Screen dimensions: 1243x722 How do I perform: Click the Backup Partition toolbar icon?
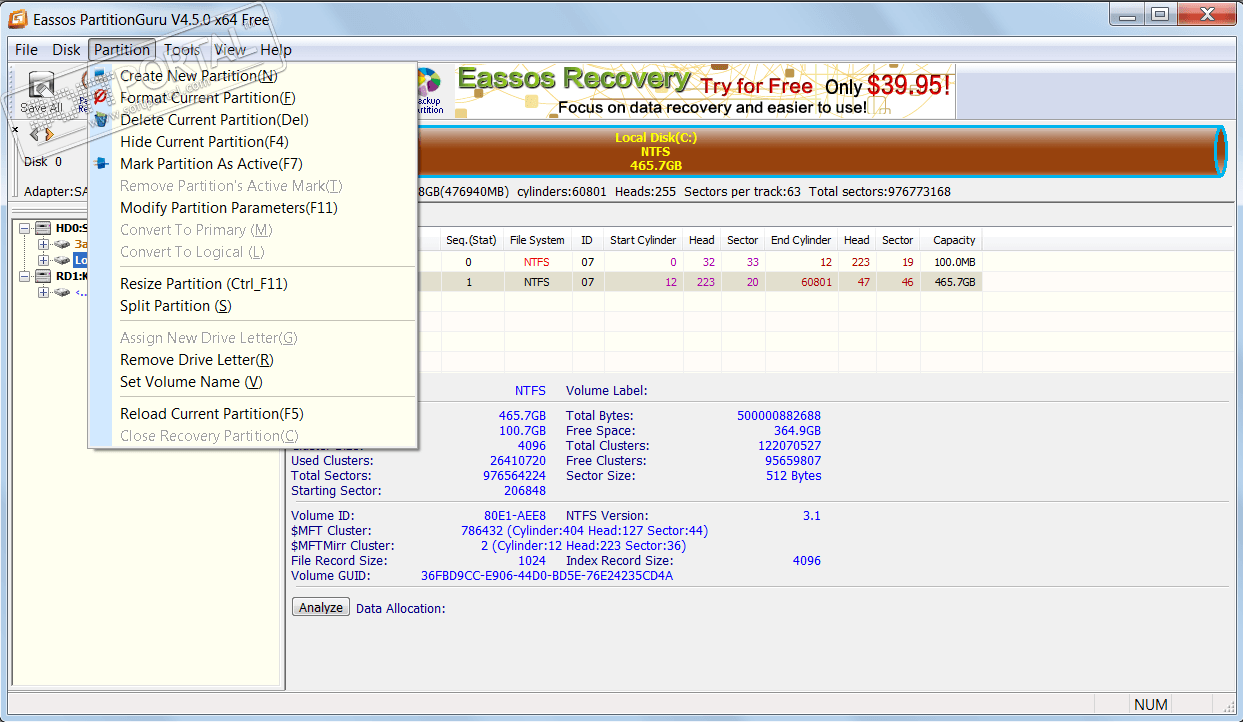tap(429, 90)
